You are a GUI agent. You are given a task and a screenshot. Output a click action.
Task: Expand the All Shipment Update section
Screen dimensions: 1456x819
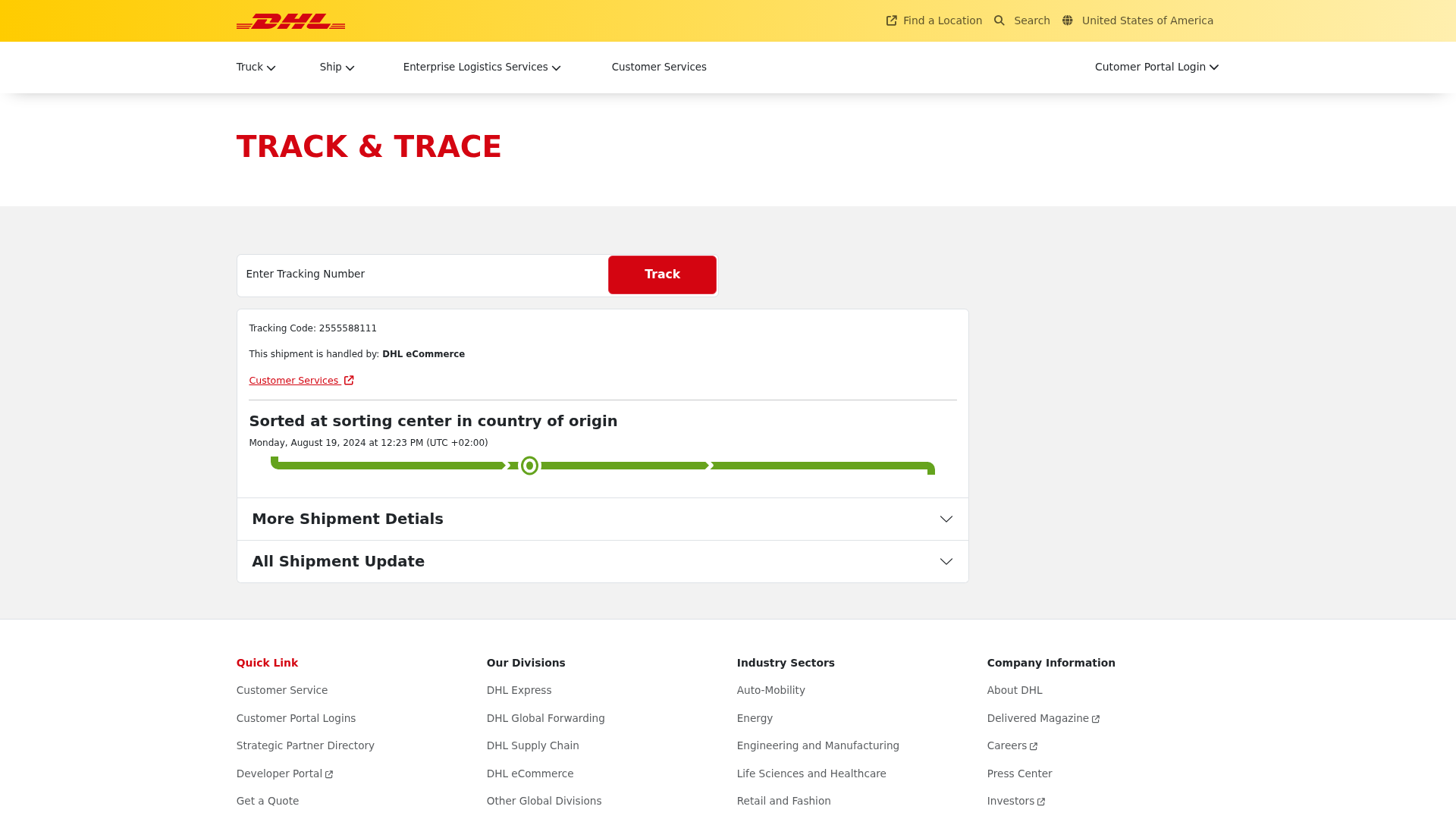click(946, 561)
